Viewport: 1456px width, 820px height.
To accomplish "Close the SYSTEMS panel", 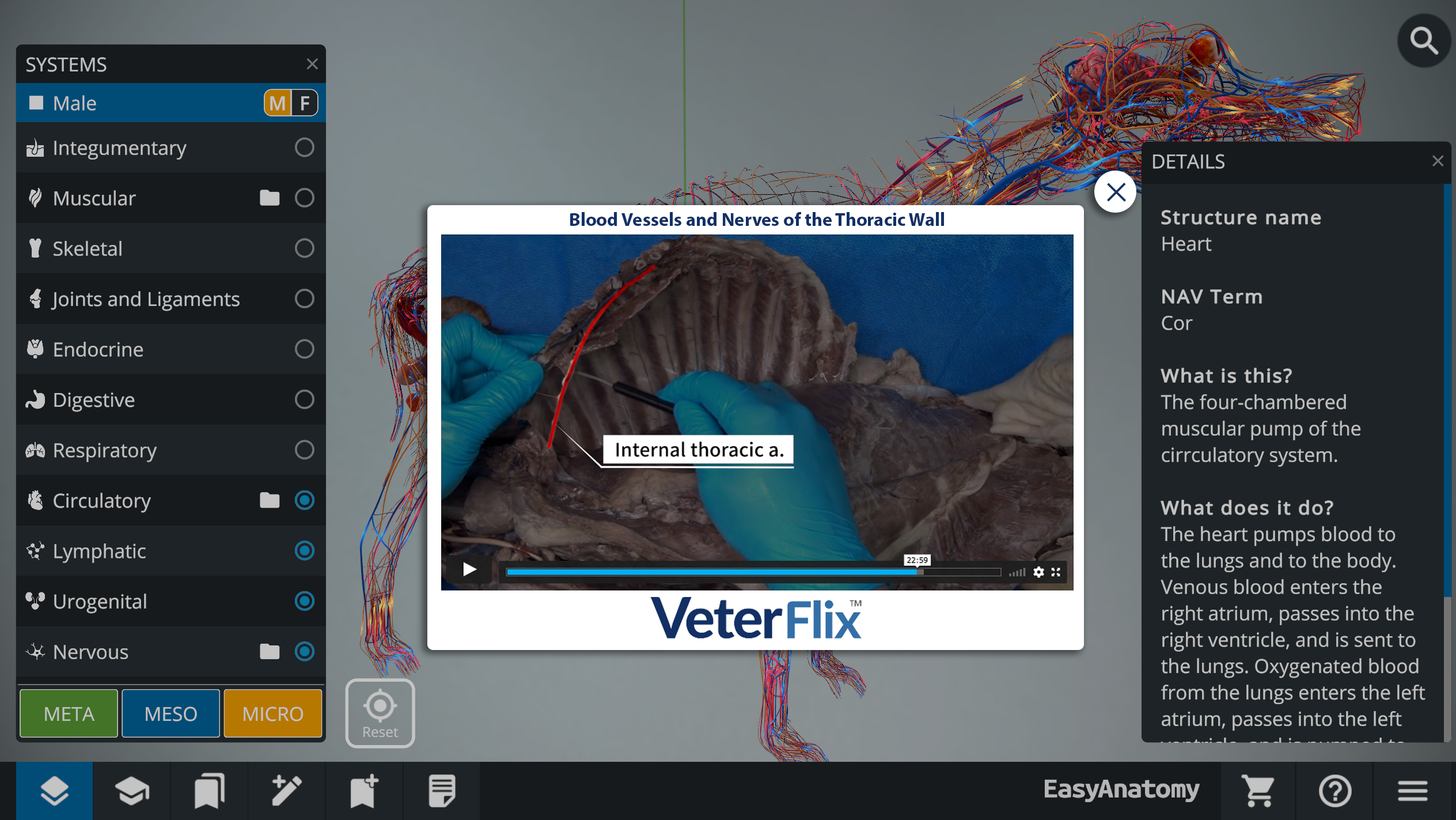I will (312, 64).
